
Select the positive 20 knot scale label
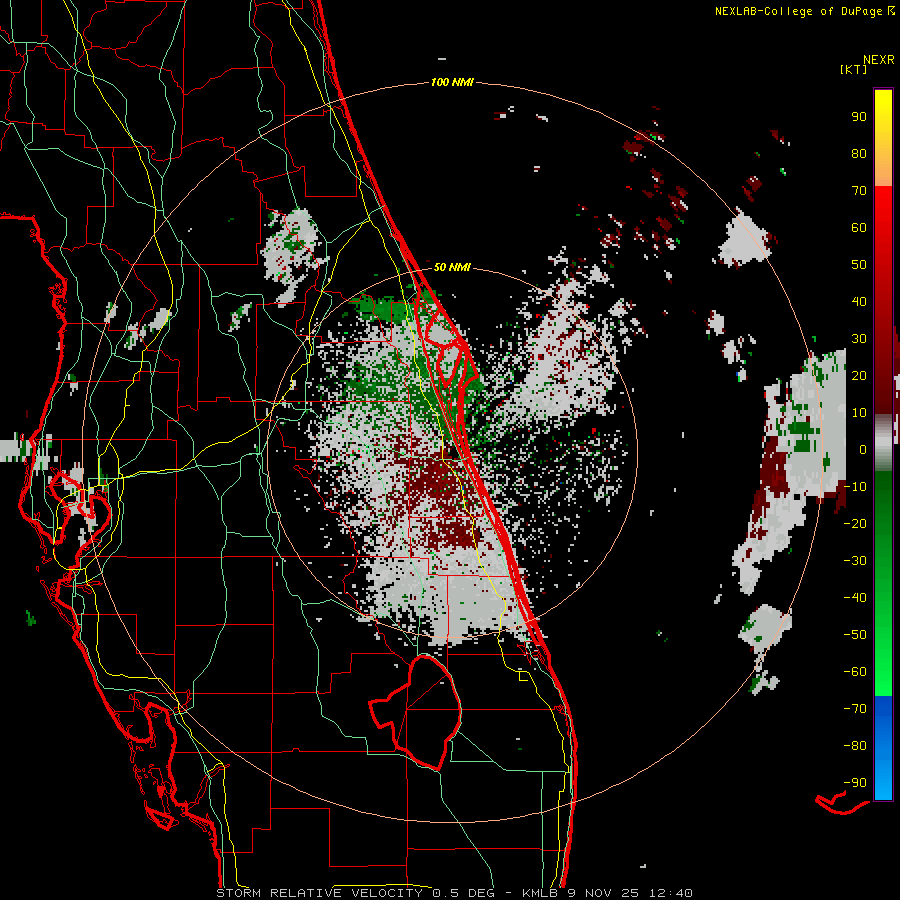click(859, 376)
